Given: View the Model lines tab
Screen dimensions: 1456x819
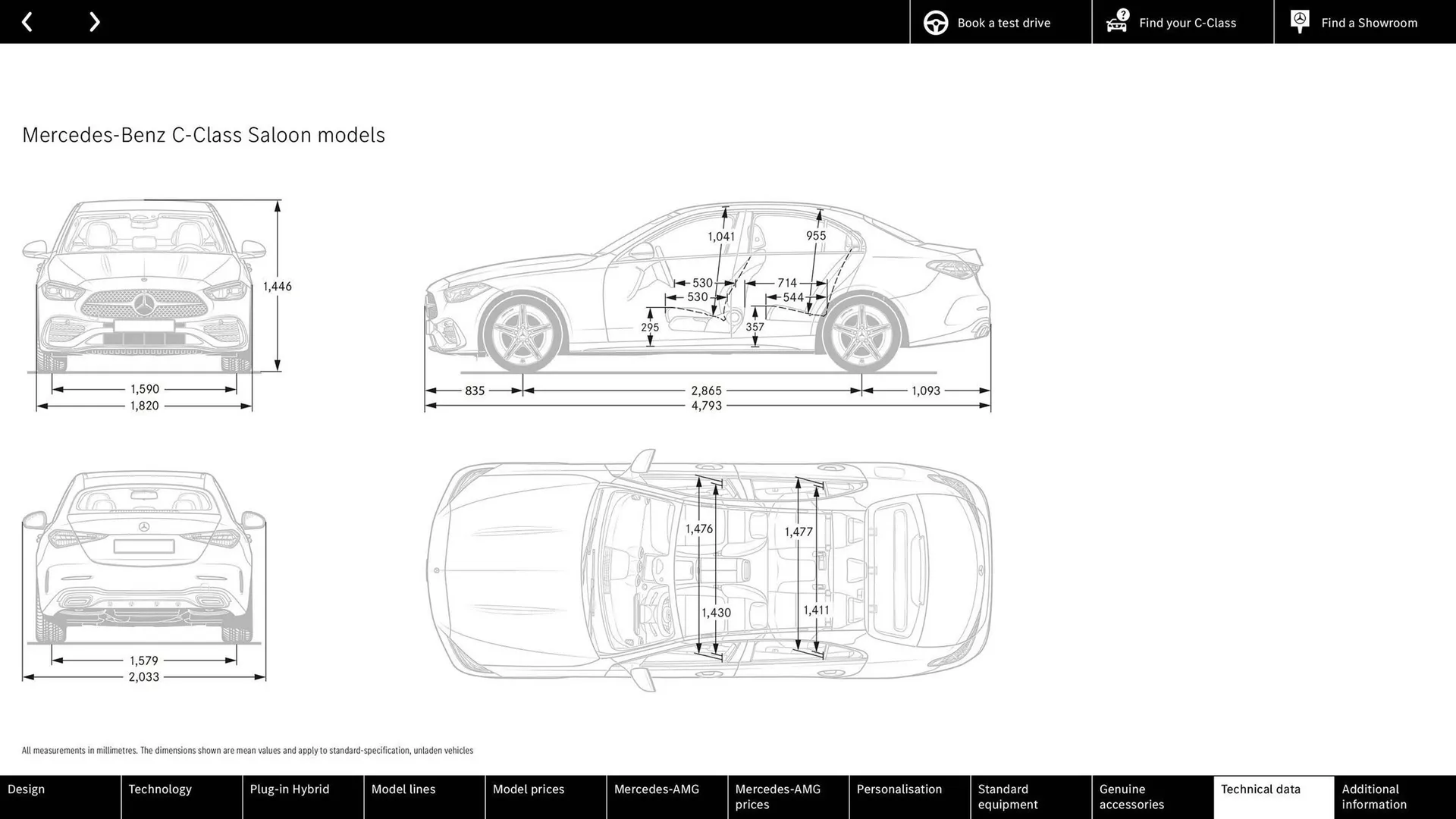Looking at the screenshot, I should pyautogui.click(x=424, y=797).
